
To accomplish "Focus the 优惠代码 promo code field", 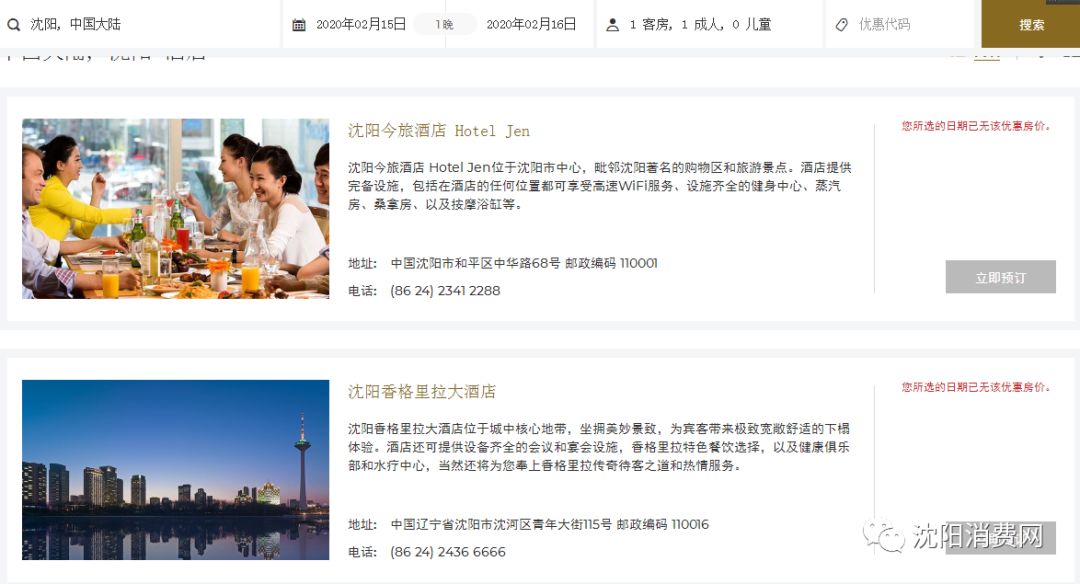I will [902, 24].
